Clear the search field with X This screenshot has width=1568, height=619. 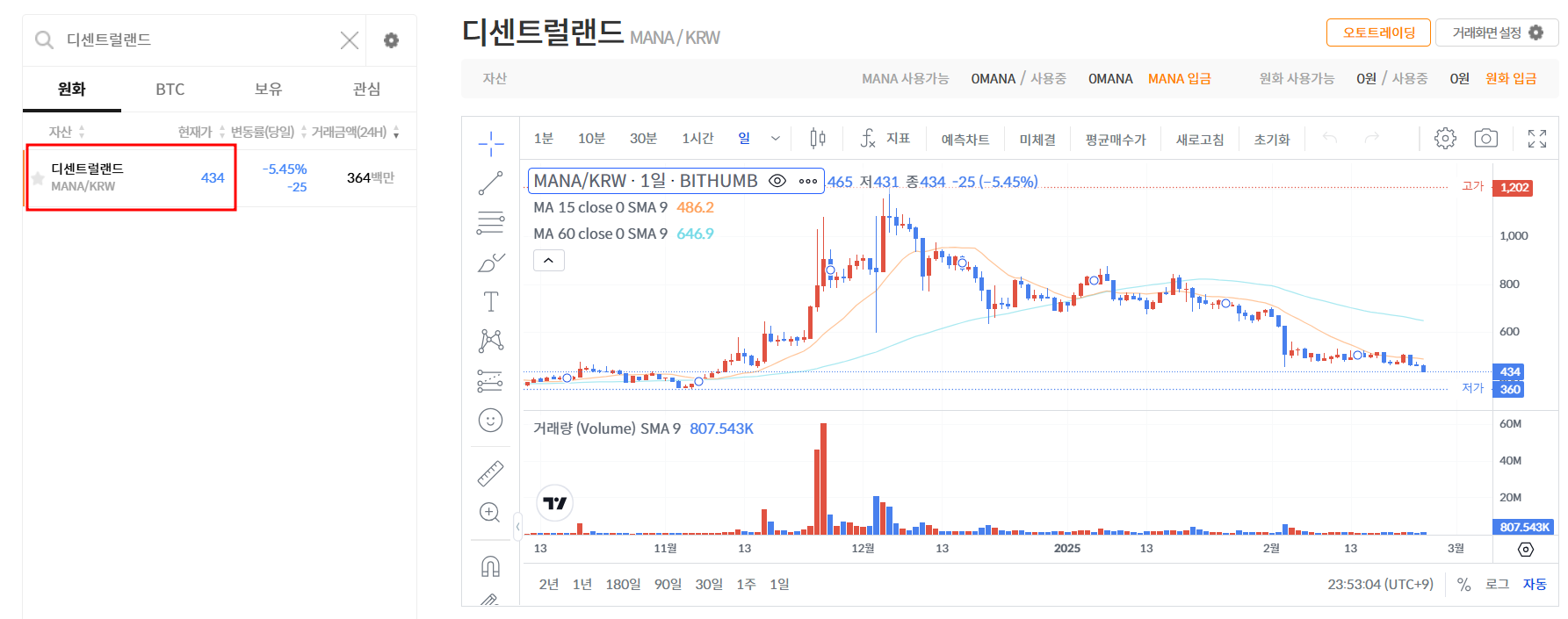tap(350, 40)
